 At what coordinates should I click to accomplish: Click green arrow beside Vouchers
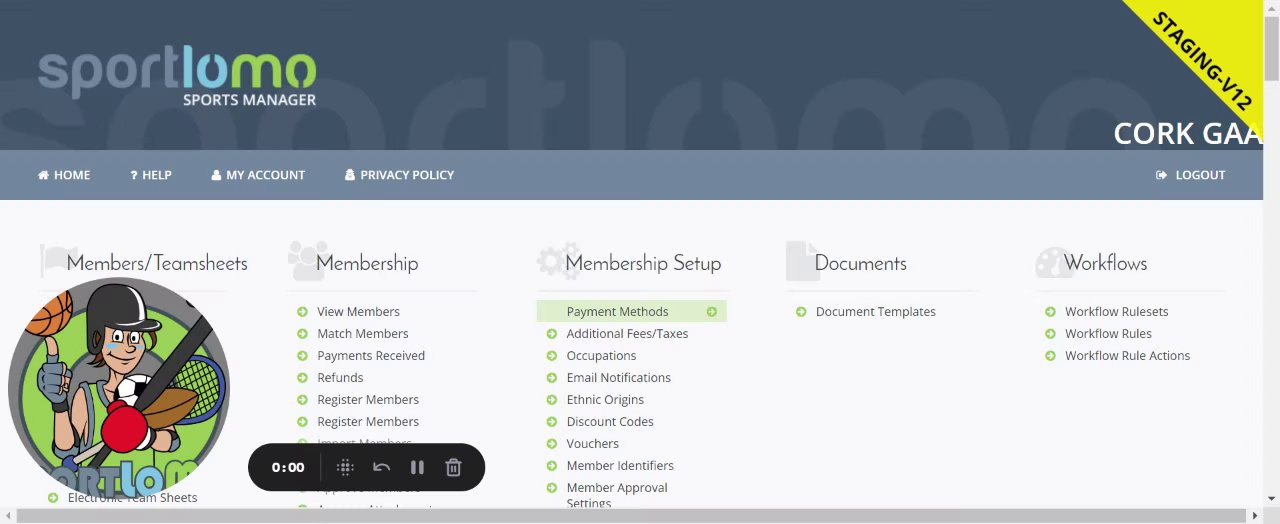[551, 444]
